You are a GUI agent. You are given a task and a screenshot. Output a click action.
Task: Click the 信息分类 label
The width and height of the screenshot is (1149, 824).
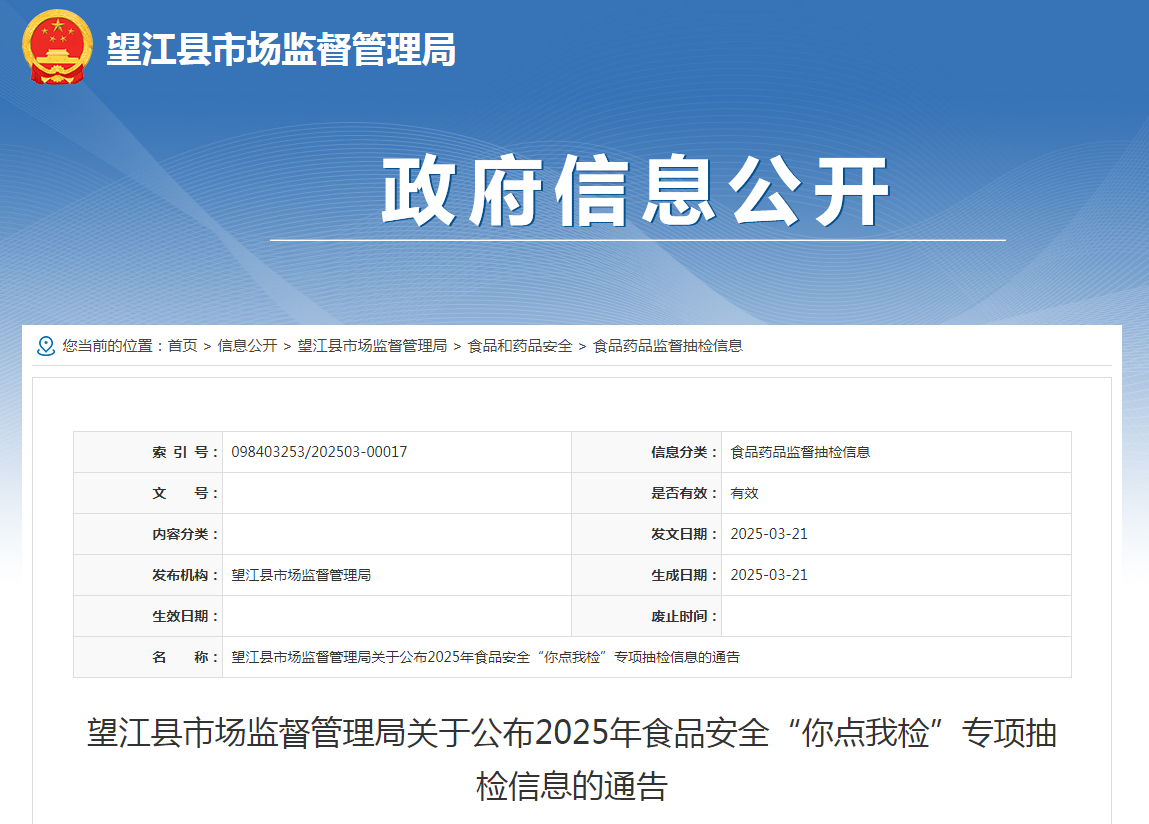click(x=684, y=452)
